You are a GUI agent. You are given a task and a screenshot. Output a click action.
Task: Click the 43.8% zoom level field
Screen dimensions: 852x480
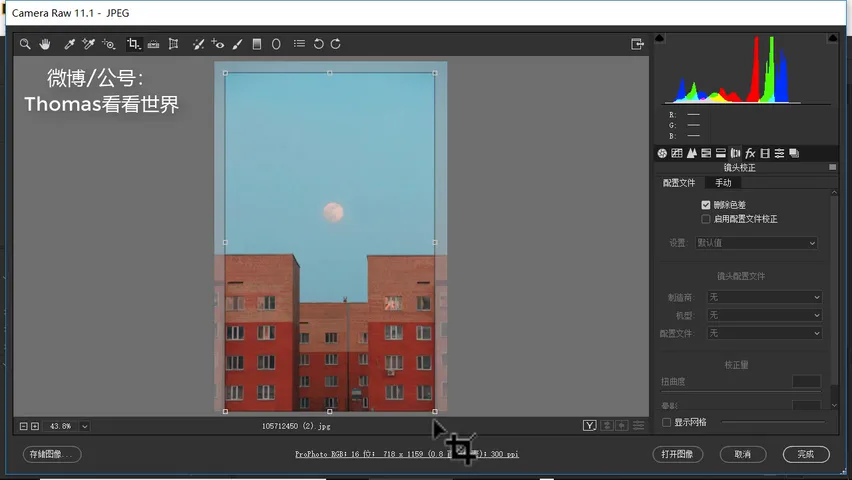coord(60,426)
